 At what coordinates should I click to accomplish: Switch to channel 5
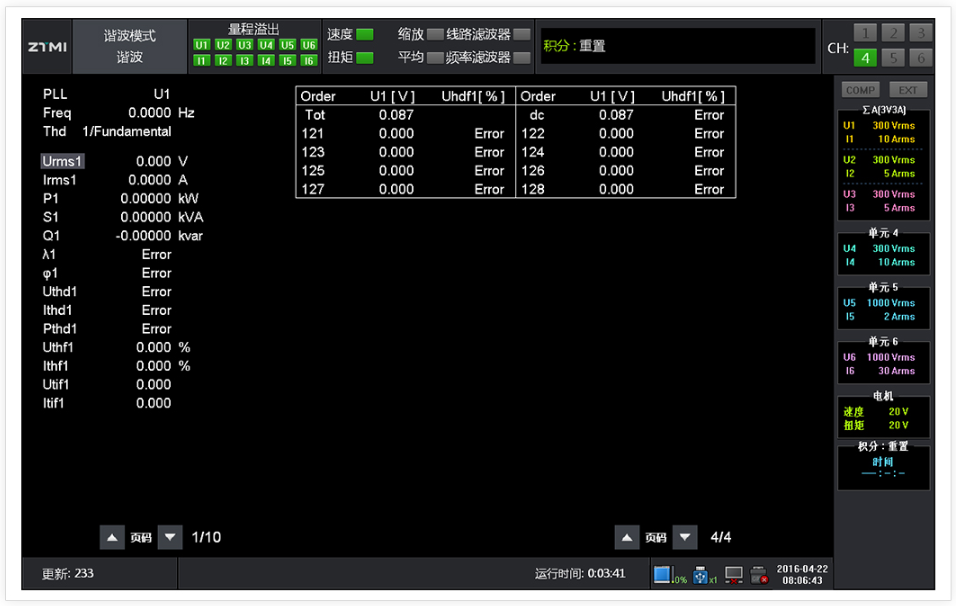[x=893, y=57]
